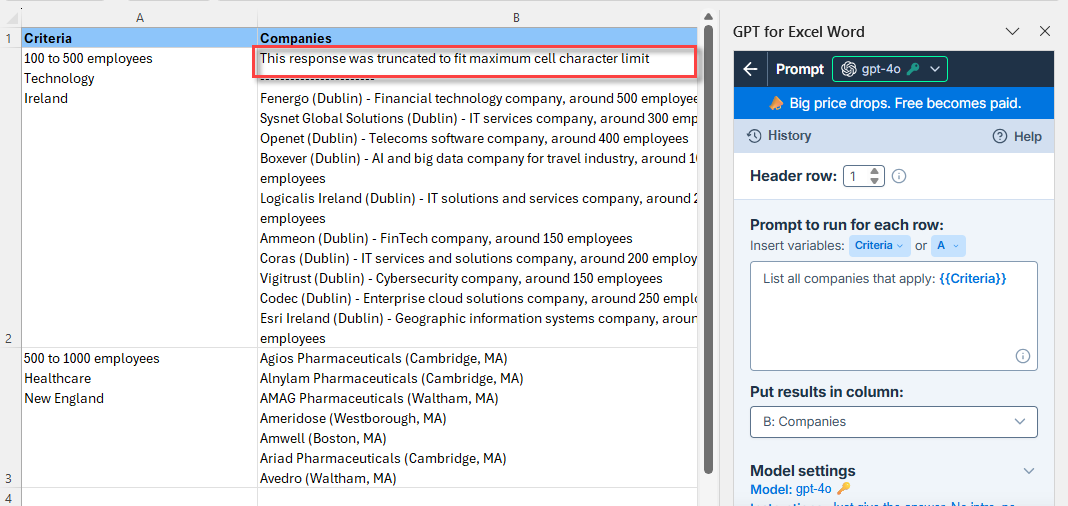Open the Help link

(x=1017, y=136)
